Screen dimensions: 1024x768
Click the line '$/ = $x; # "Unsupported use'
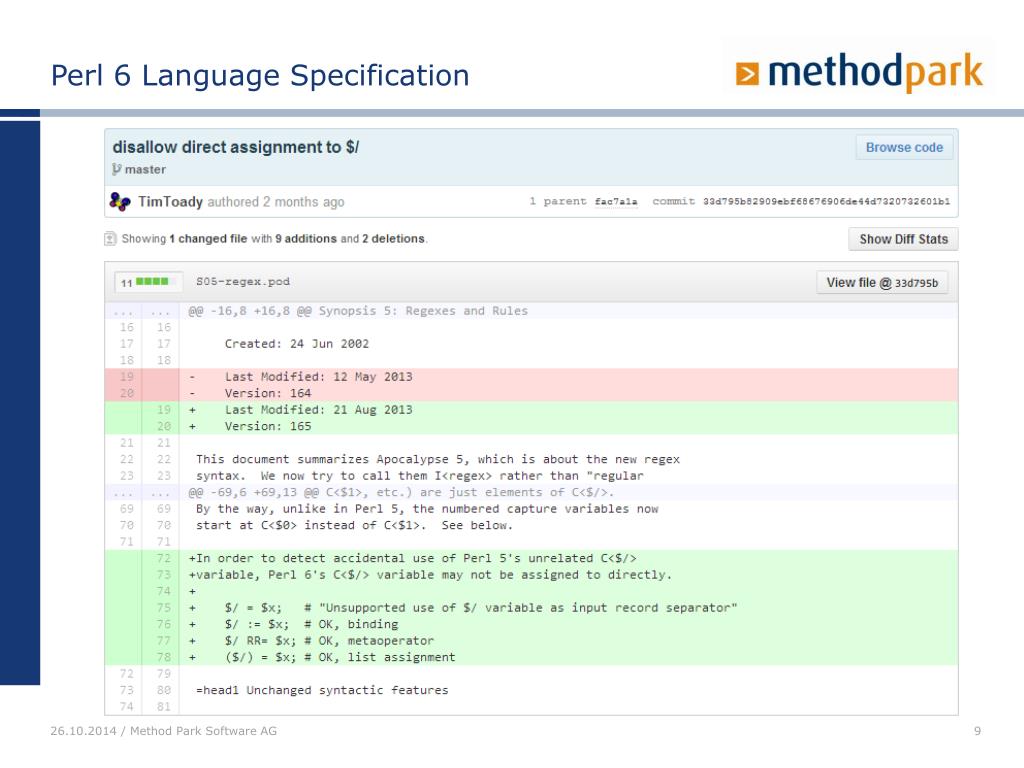tap(532, 608)
